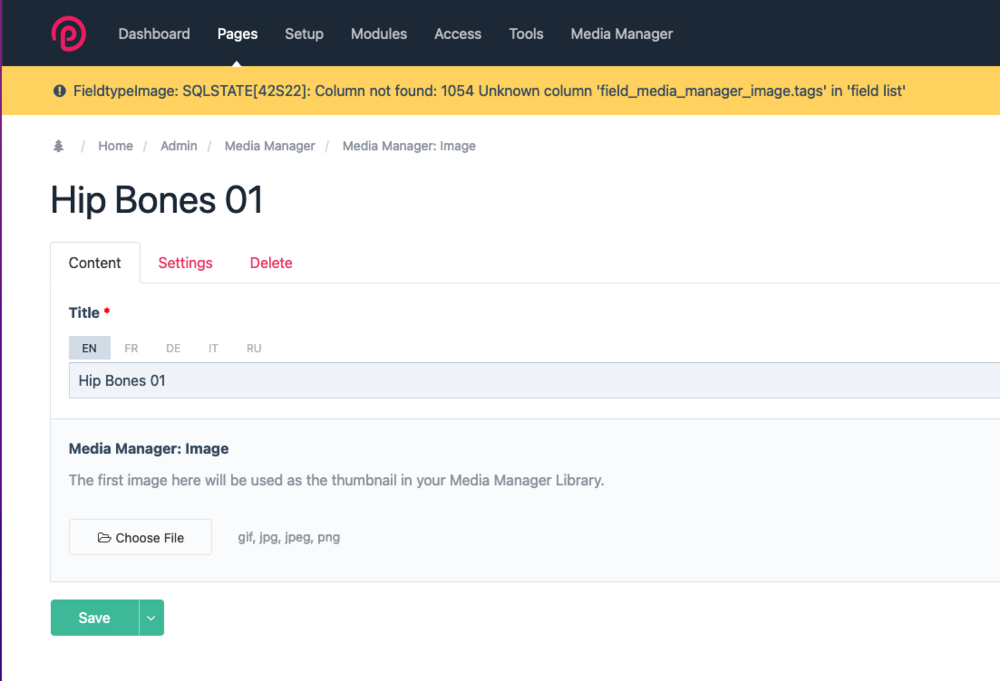Open the Modules menu
The image size is (1000, 681).
(x=379, y=34)
